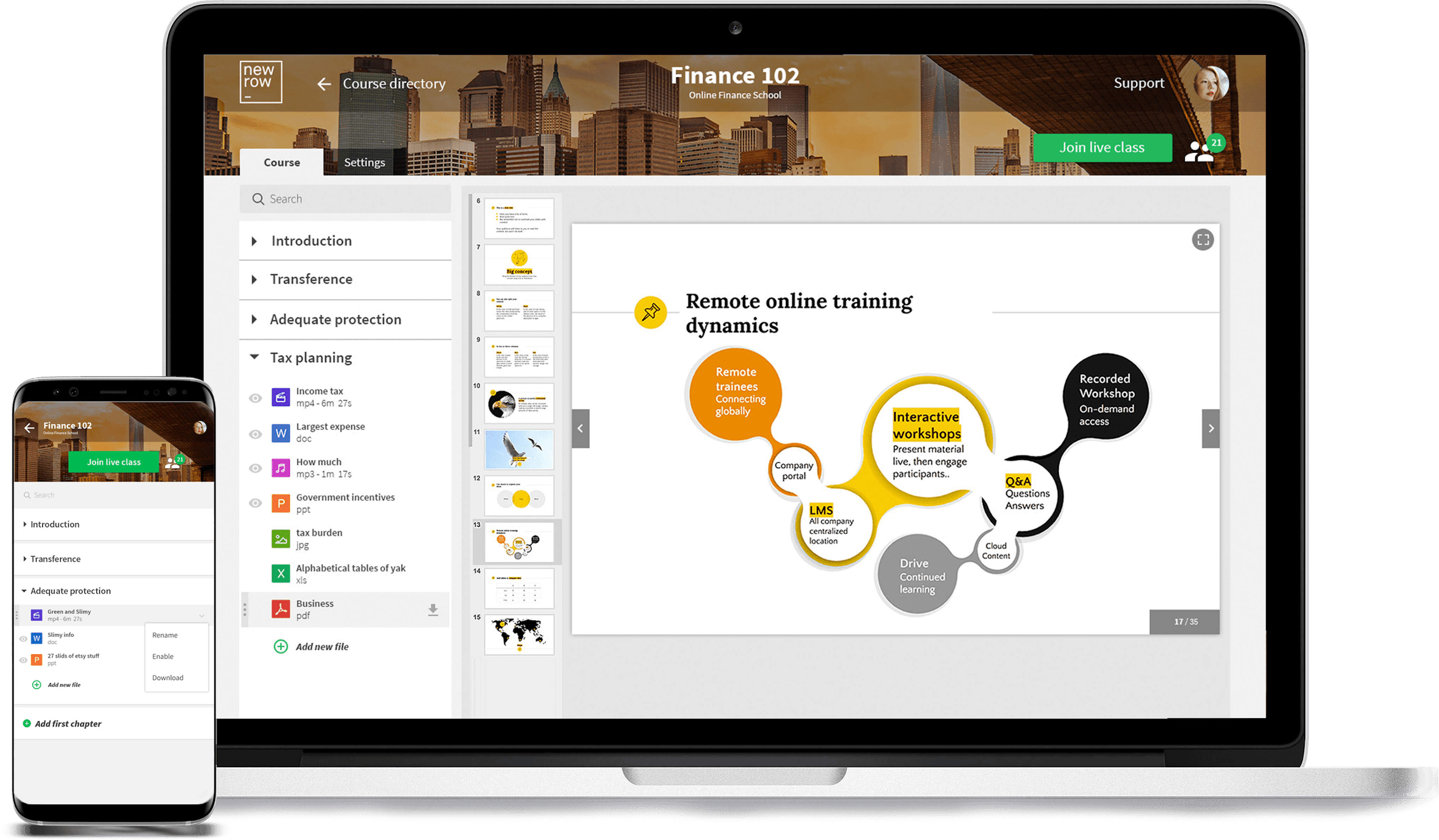Select the Course tab

pyautogui.click(x=282, y=163)
